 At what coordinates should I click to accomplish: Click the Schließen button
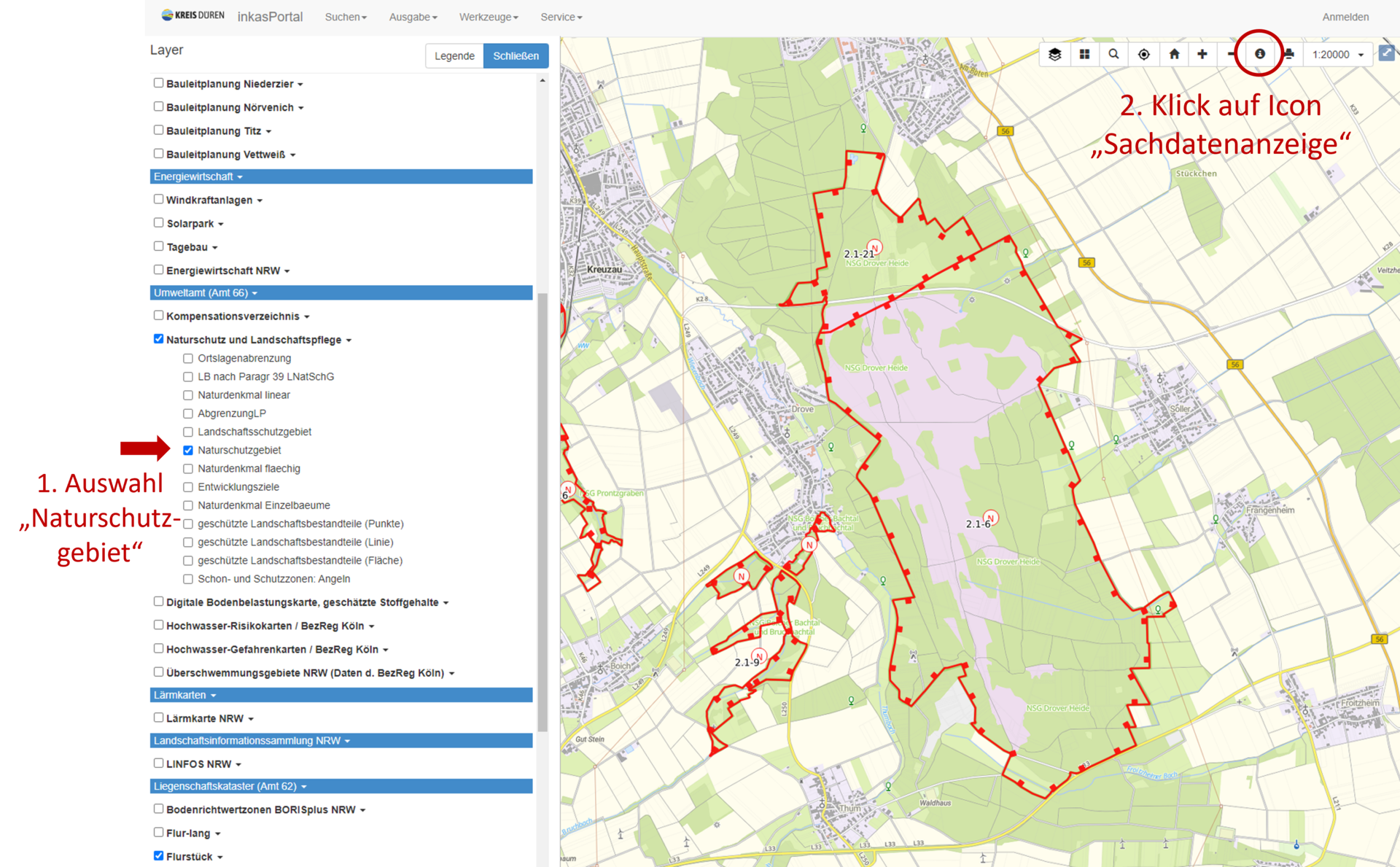pyautogui.click(x=516, y=55)
